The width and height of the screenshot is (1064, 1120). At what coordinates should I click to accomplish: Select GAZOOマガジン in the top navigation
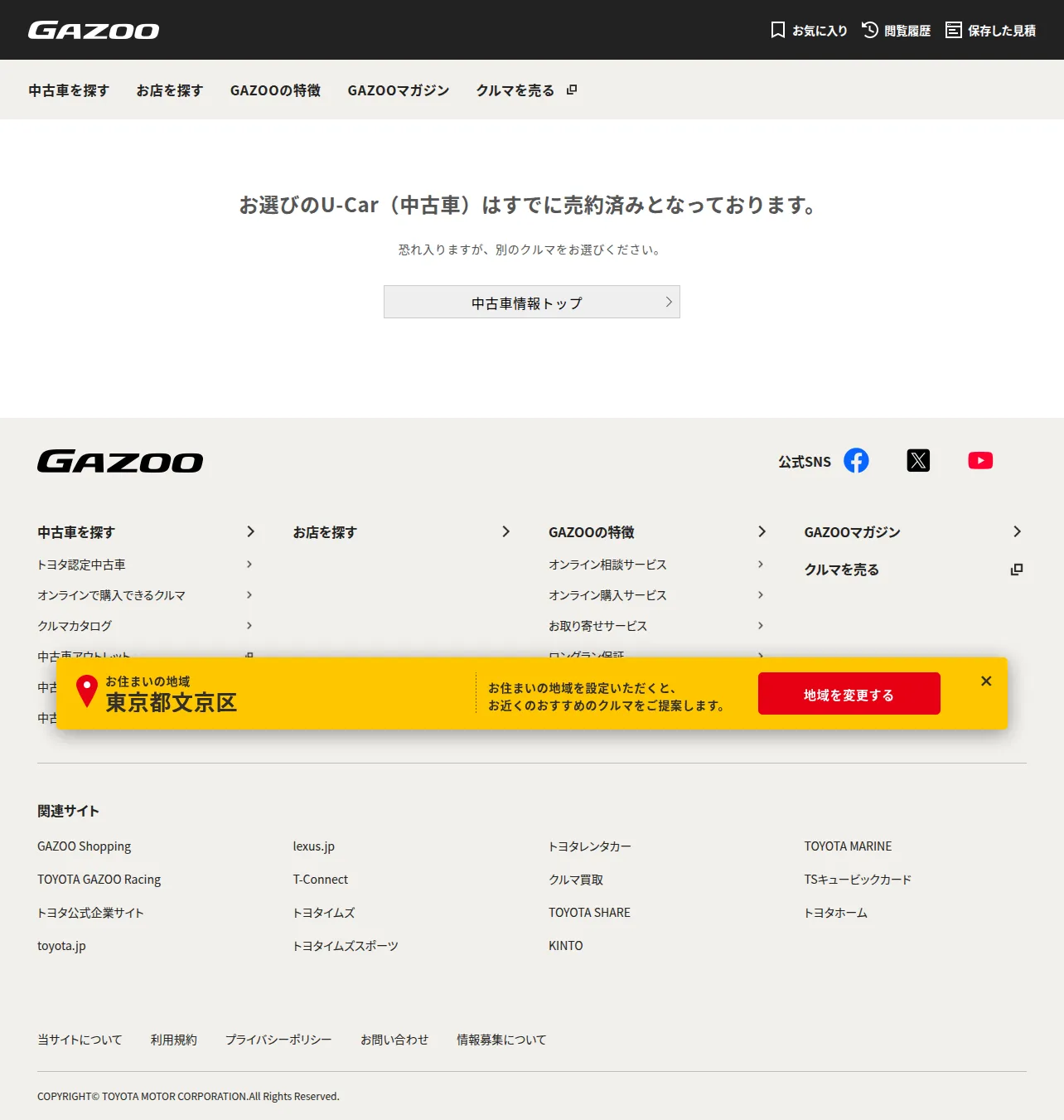(x=399, y=90)
